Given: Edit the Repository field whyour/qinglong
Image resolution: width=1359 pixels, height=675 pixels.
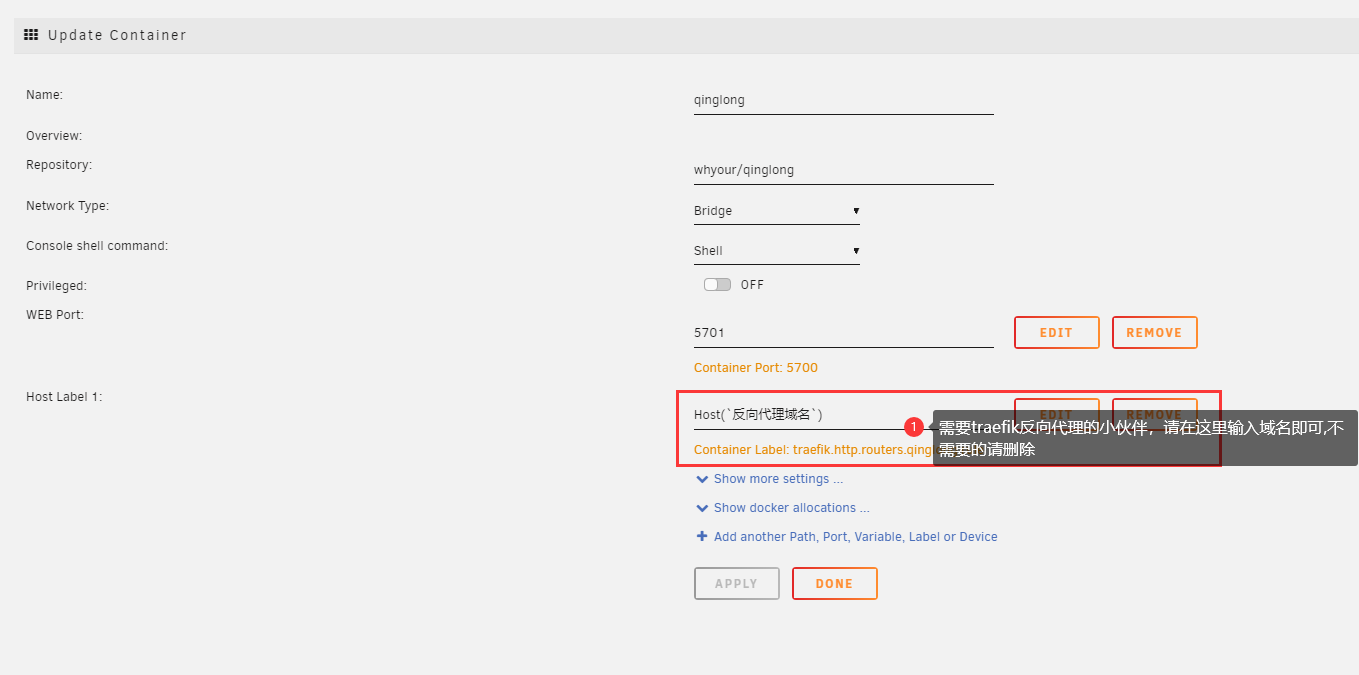Looking at the screenshot, I should click(x=843, y=170).
